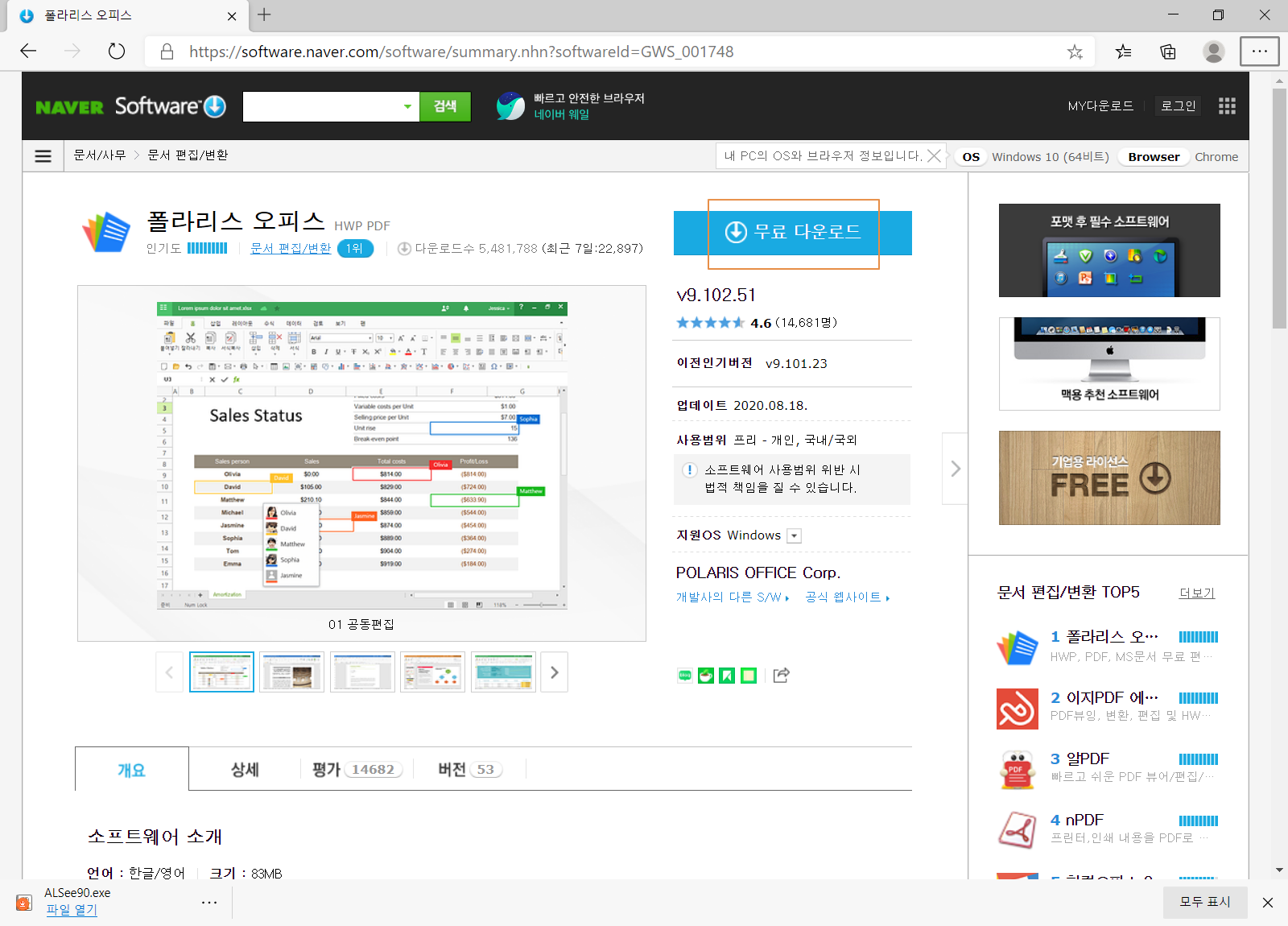
Task: Select the fourth screenshot thumbnail
Action: [x=432, y=672]
